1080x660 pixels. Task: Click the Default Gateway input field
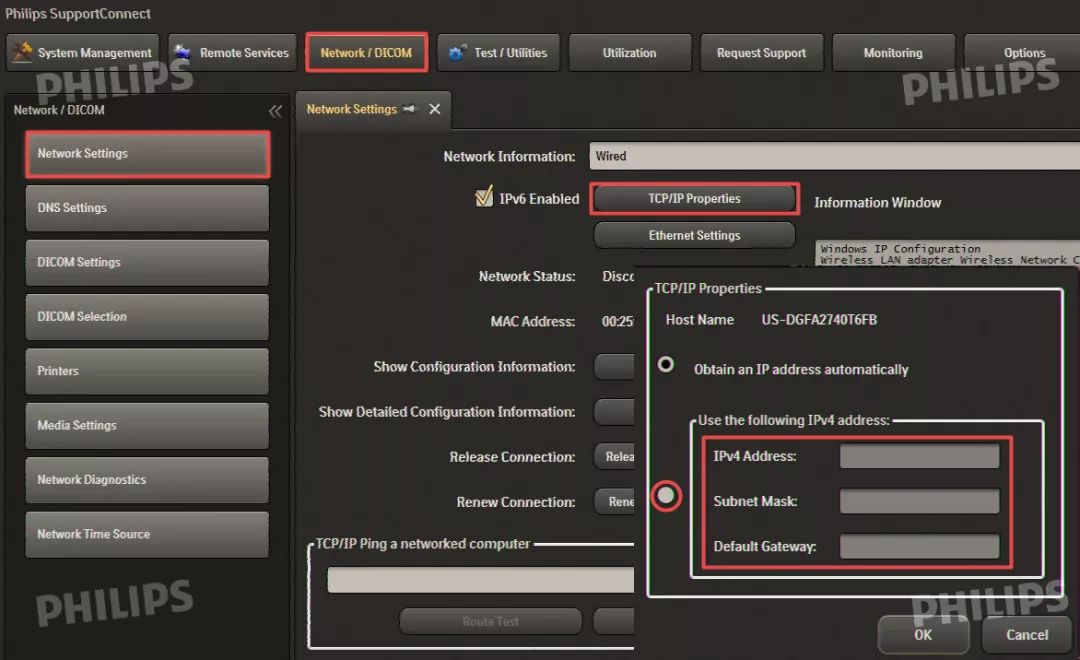(x=919, y=546)
